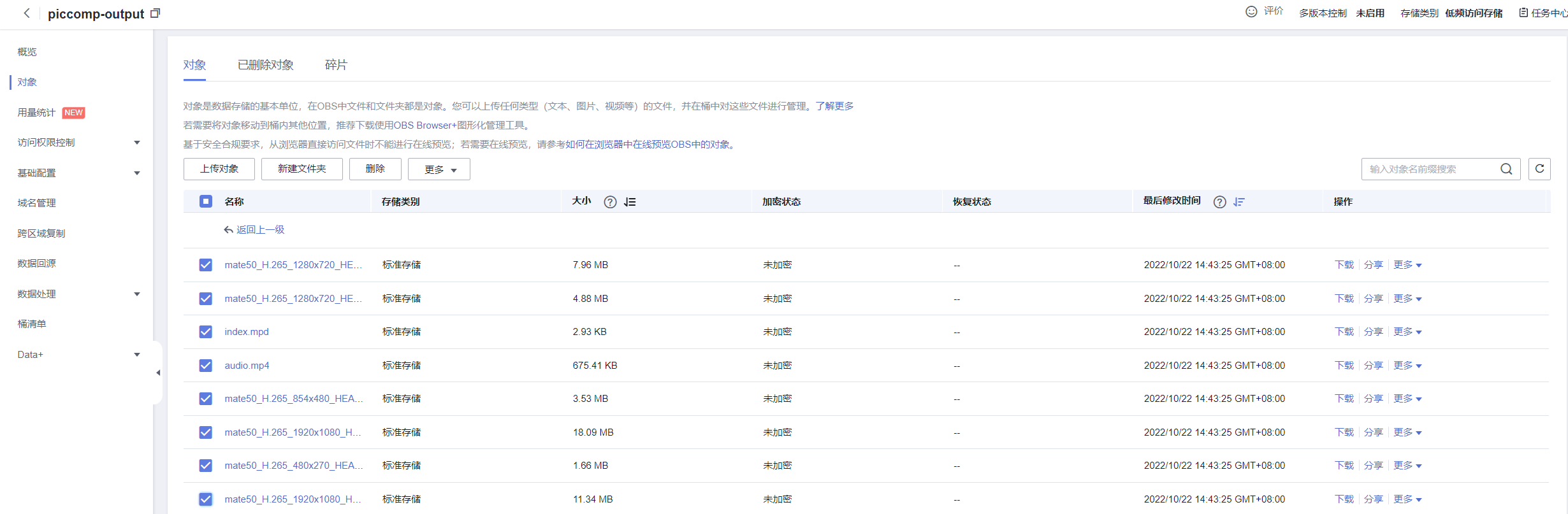Open 更多 menu for 7.96 MB row
Viewport: 1568px width, 514px height.
1407,265
